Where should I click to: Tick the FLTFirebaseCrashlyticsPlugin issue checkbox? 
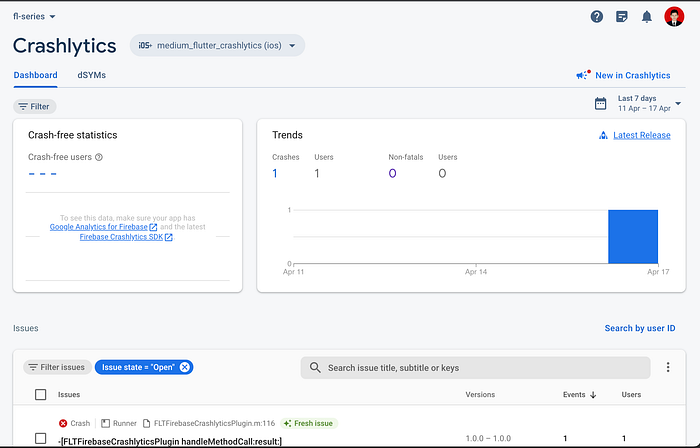pyautogui.click(x=41, y=438)
